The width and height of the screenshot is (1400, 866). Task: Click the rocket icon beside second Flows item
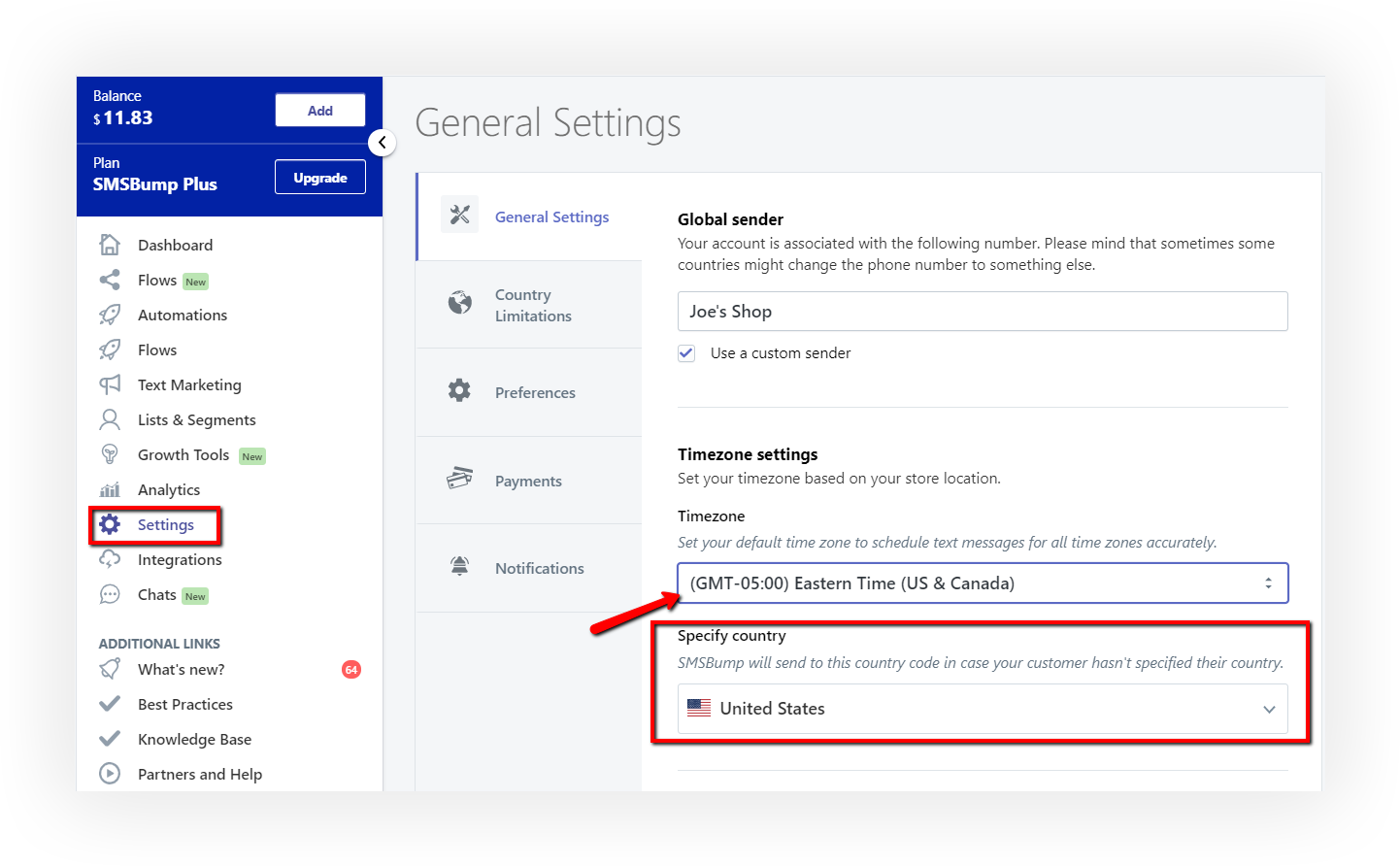[x=110, y=350]
